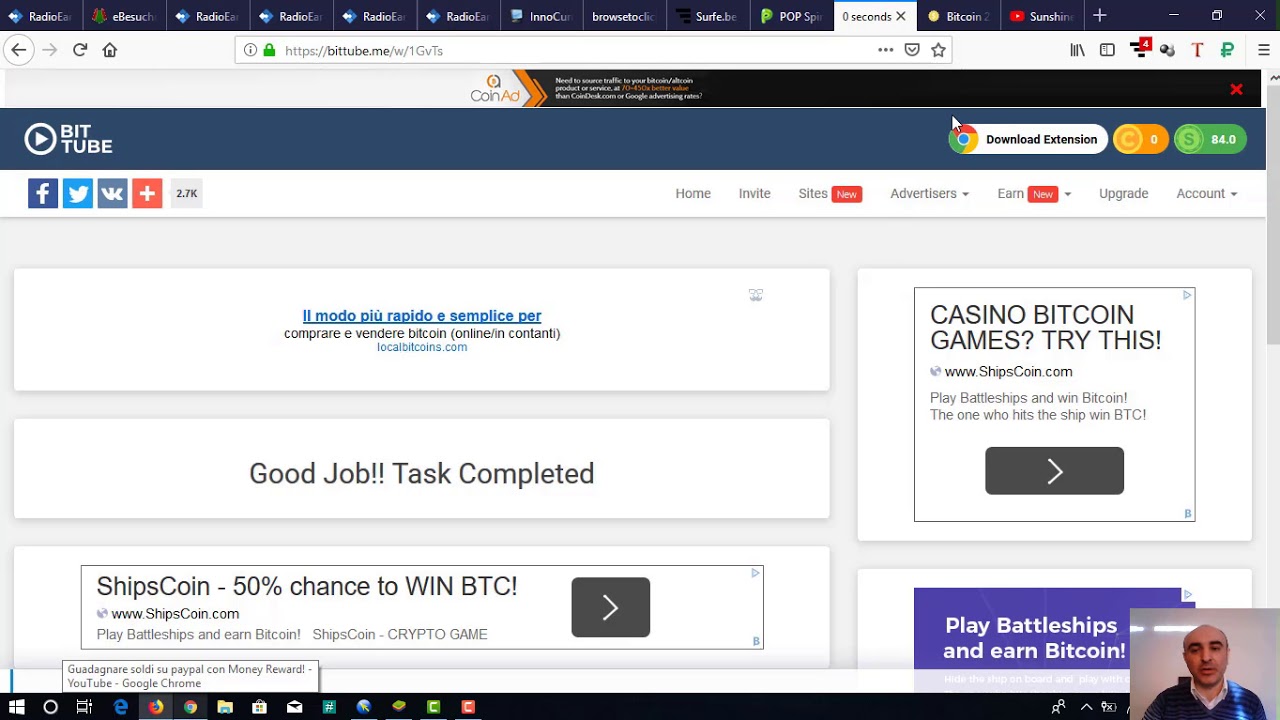Expand the Account dropdown
1280x720 pixels.
coord(1206,194)
